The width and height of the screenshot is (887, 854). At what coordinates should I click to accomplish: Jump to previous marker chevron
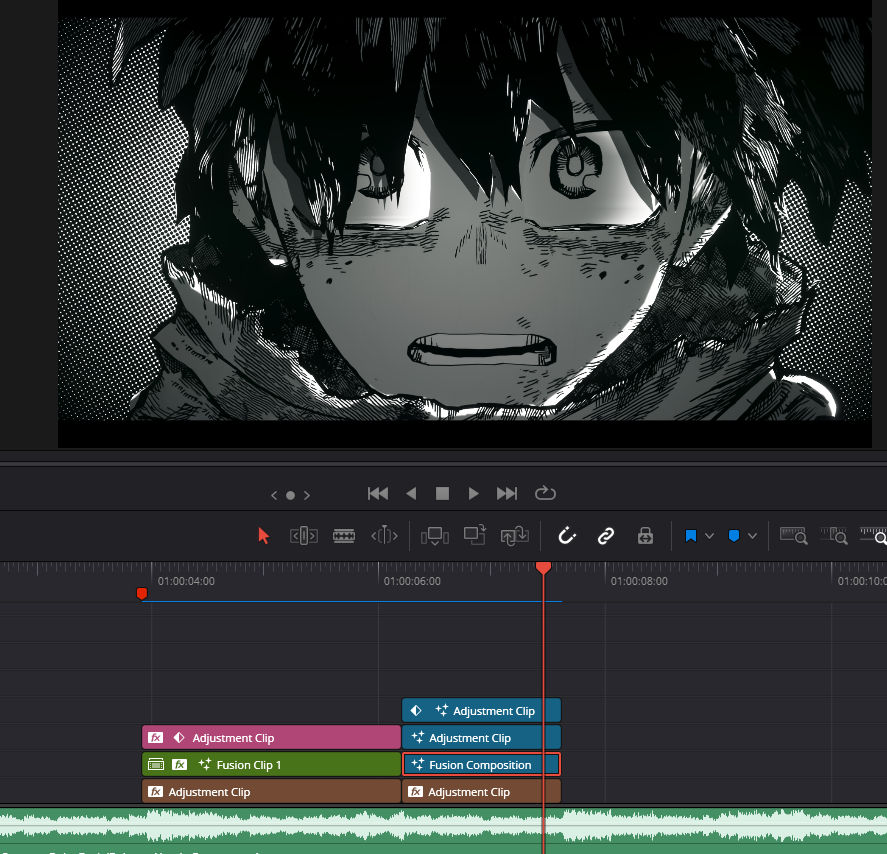pos(274,495)
